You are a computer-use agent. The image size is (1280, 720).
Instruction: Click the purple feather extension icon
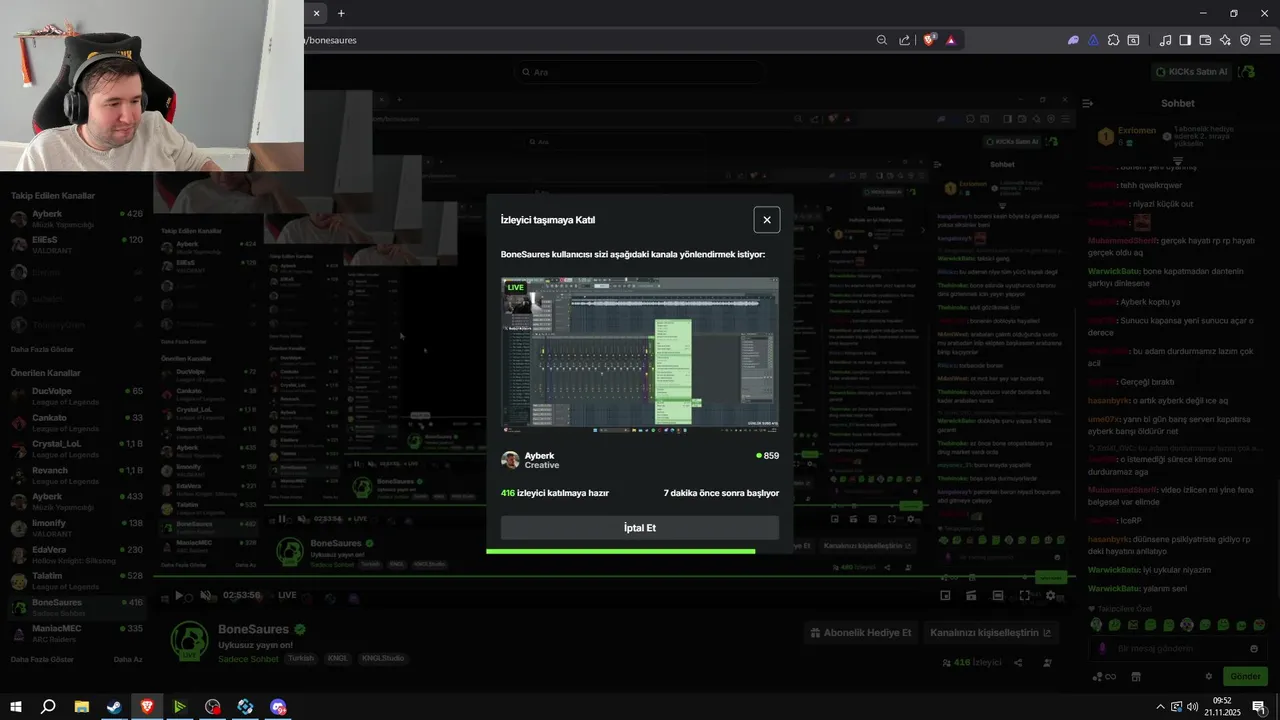click(1073, 40)
